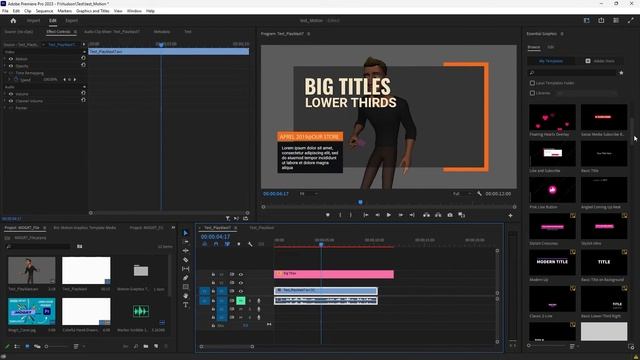This screenshot has height=360, width=640.
Task: Select the Track Select Forward tool
Action: pos(186,242)
